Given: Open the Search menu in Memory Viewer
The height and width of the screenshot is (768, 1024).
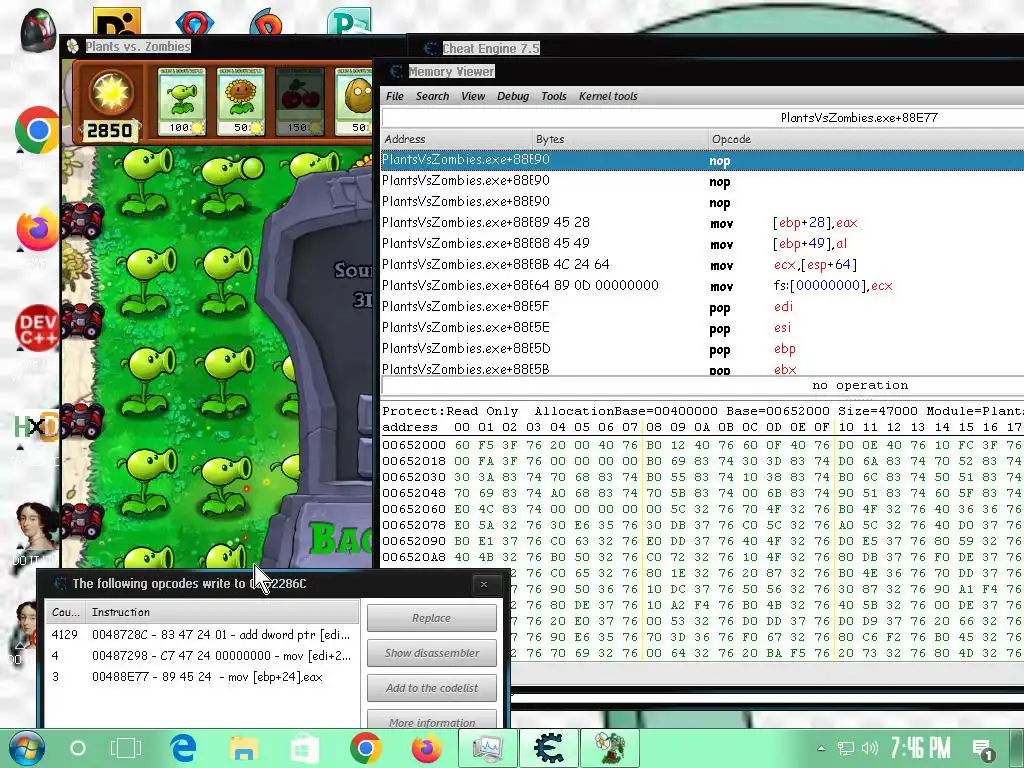Looking at the screenshot, I should tap(432, 96).
